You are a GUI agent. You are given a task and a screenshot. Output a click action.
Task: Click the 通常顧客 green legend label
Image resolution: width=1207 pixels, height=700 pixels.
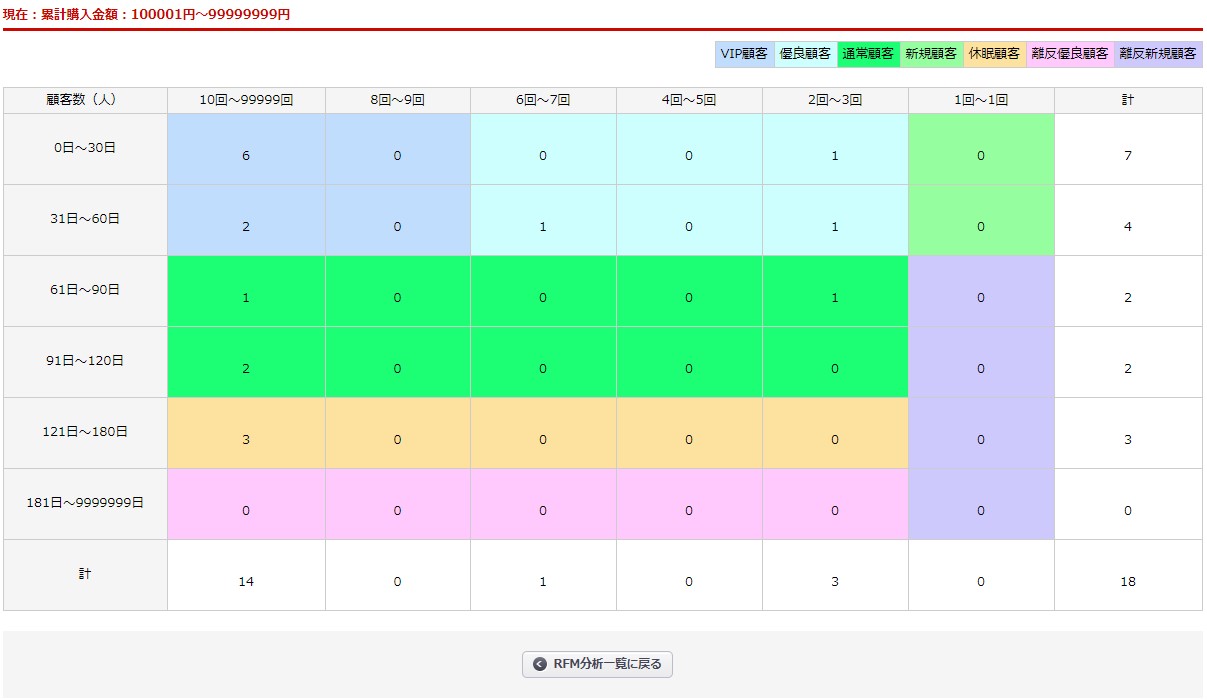pos(868,54)
